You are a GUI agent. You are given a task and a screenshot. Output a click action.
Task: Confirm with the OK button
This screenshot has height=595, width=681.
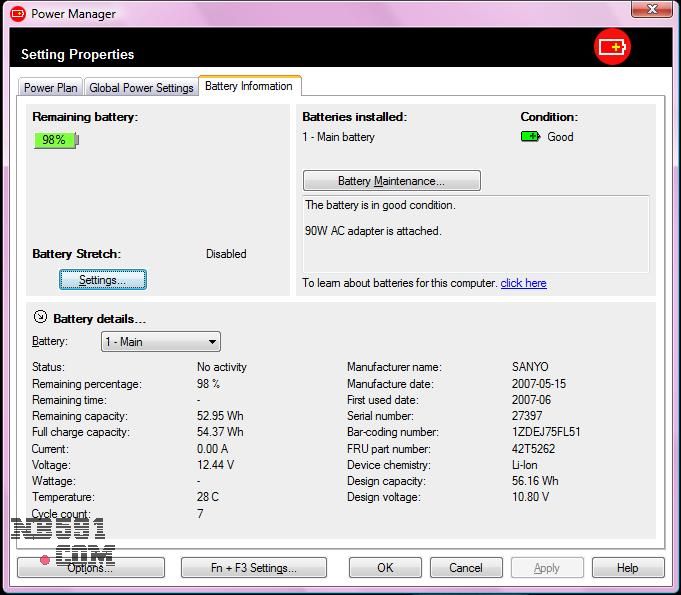385,568
